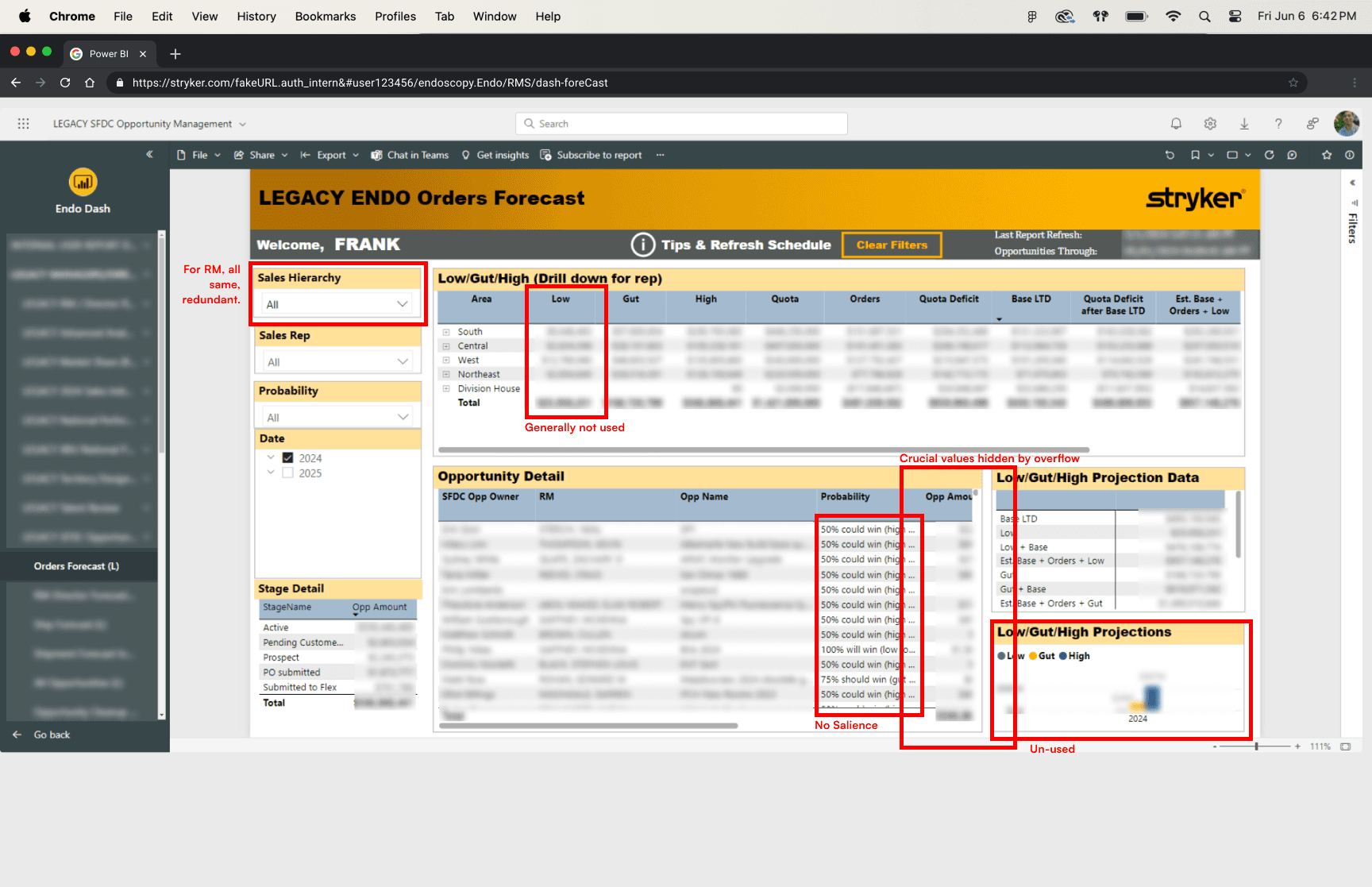Expand the Division House row
Screen dimensions: 1372x887
tap(446, 389)
